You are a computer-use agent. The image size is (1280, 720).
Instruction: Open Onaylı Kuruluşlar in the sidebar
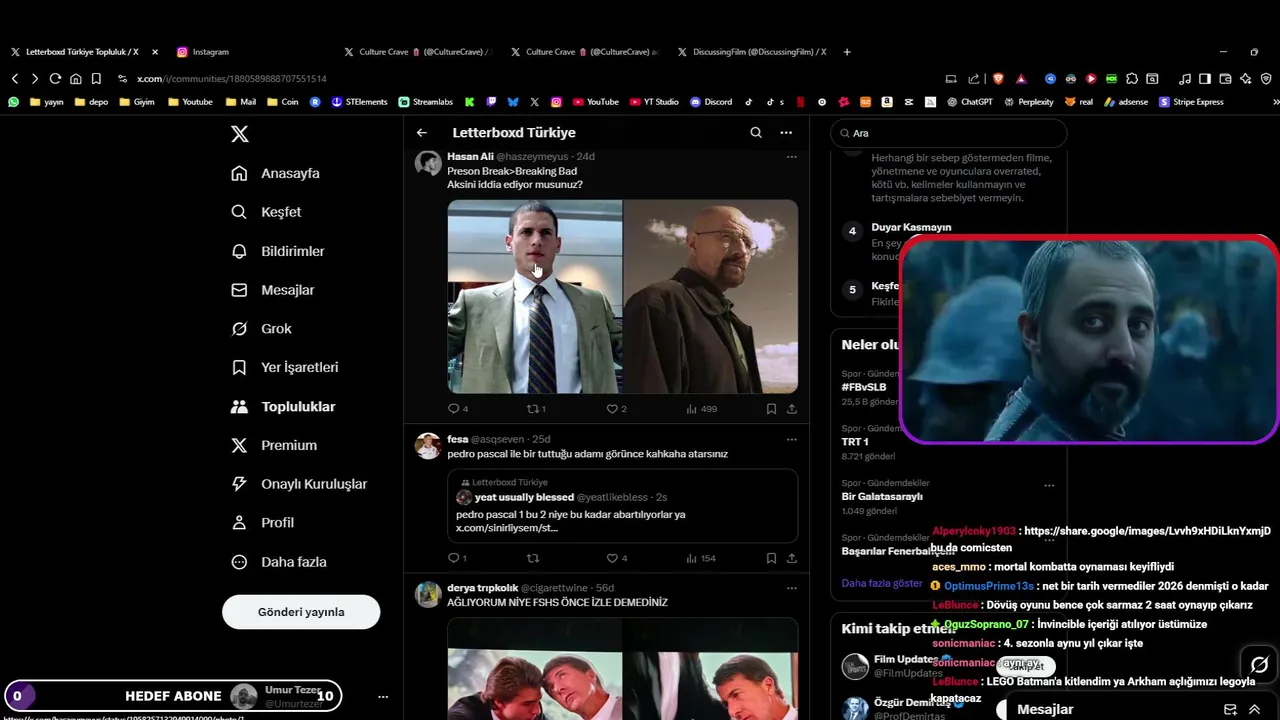[298, 484]
